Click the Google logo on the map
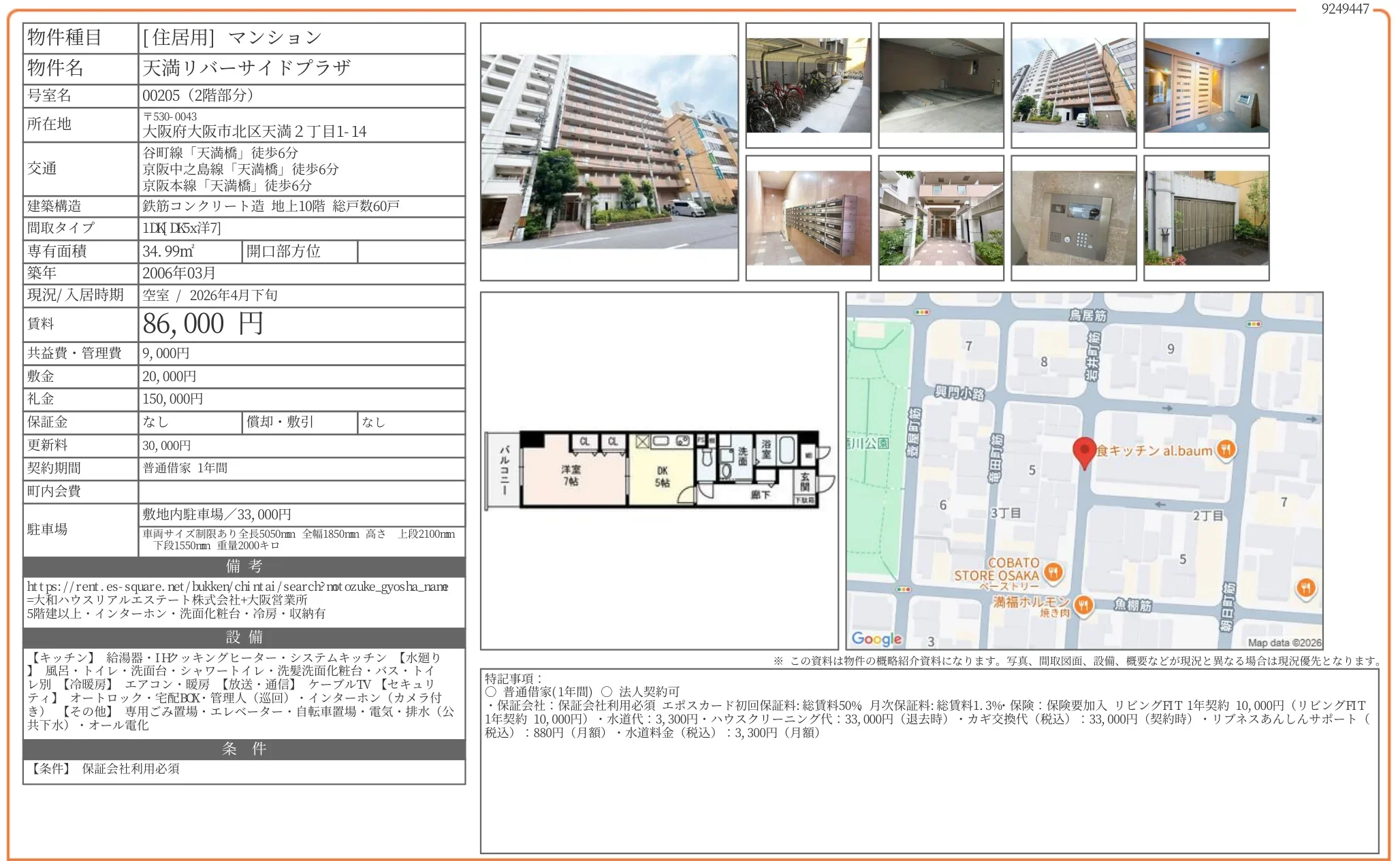The width and height of the screenshot is (1400, 861). coord(876,638)
